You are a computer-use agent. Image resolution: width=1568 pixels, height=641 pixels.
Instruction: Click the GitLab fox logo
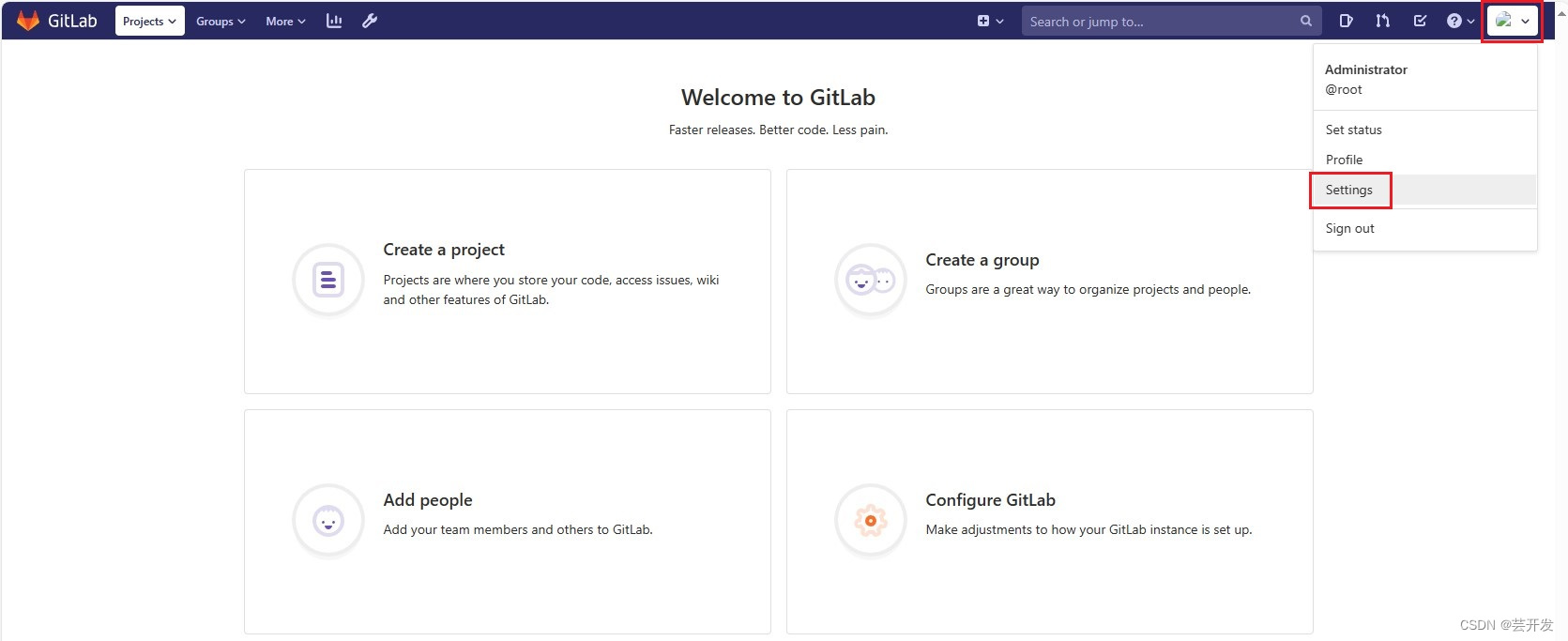point(28,21)
